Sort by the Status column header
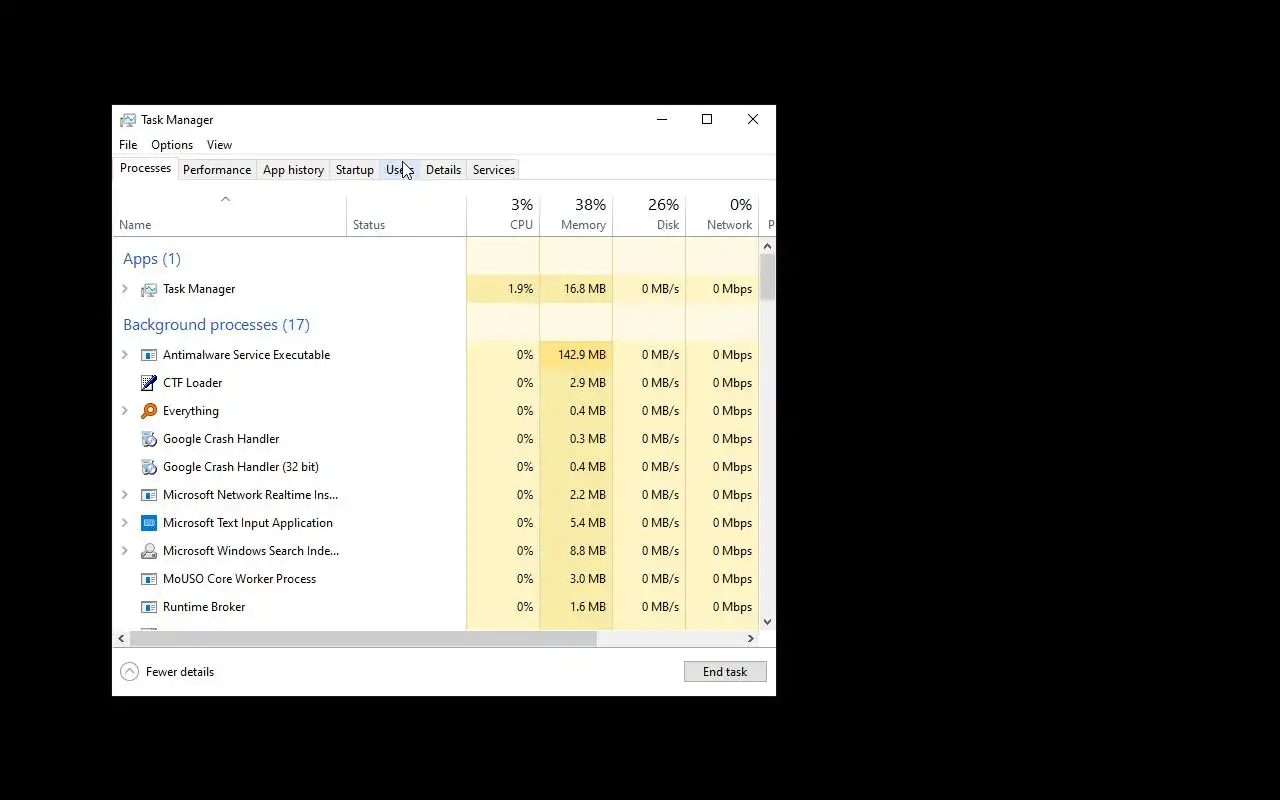1280x800 pixels. point(407,214)
